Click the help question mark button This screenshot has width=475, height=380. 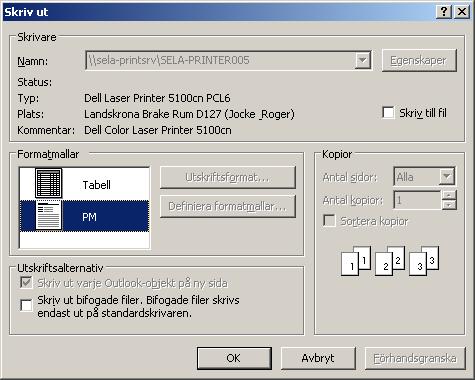pos(444,12)
